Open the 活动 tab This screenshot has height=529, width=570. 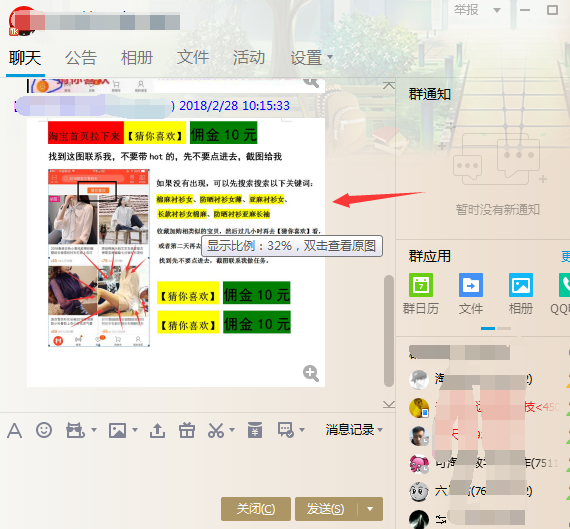[249, 57]
